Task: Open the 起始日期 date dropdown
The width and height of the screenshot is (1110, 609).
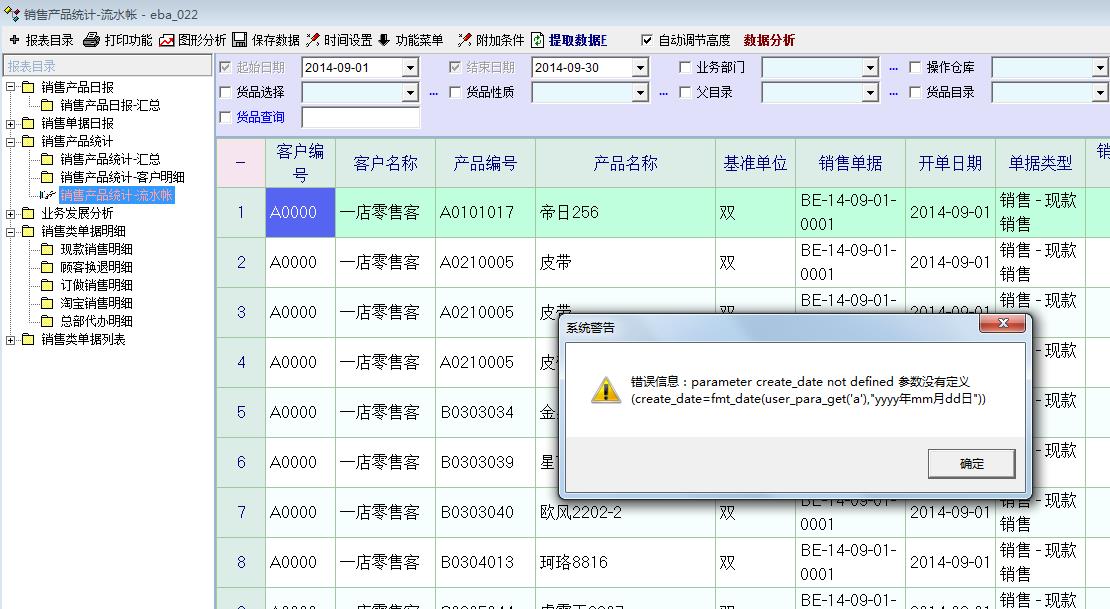Action: click(410, 68)
